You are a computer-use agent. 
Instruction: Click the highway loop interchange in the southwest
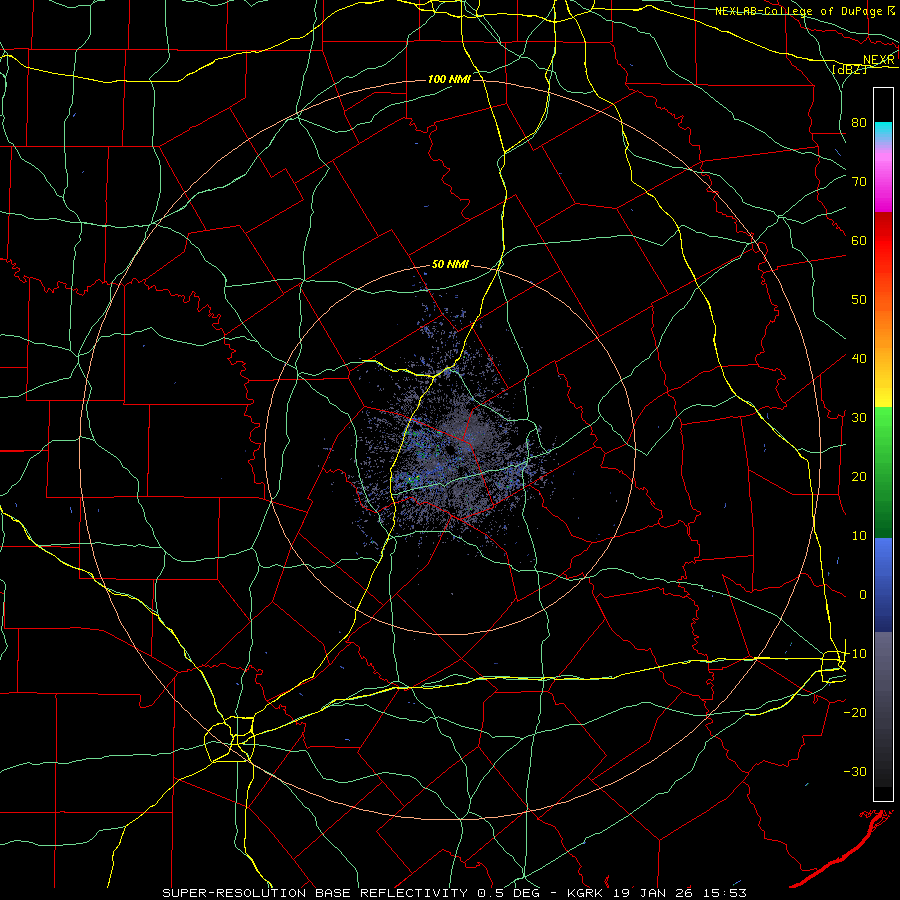230,739
